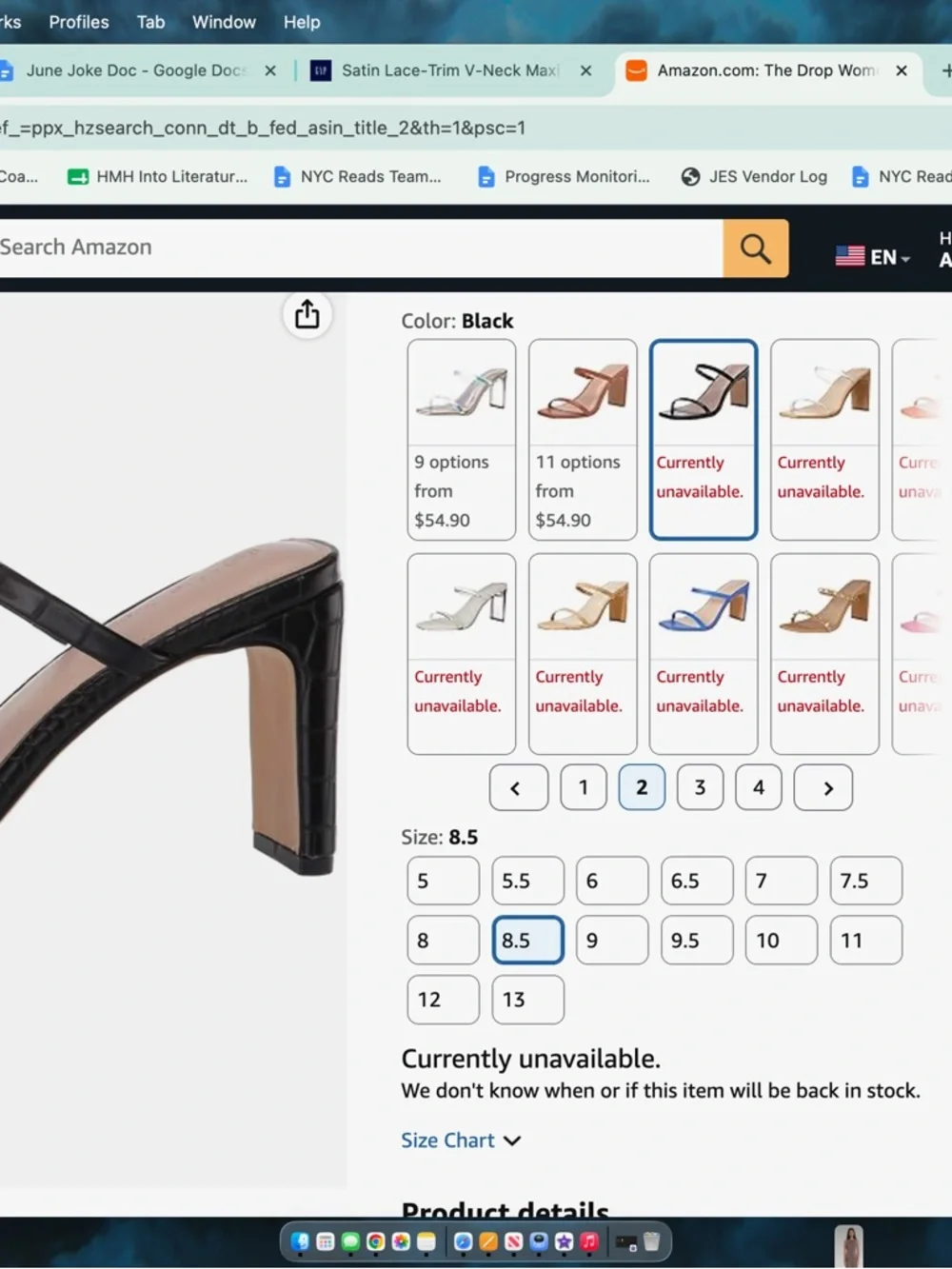952x1269 pixels.
Task: Open the Chrome icon in the dock
Action: (375, 1241)
